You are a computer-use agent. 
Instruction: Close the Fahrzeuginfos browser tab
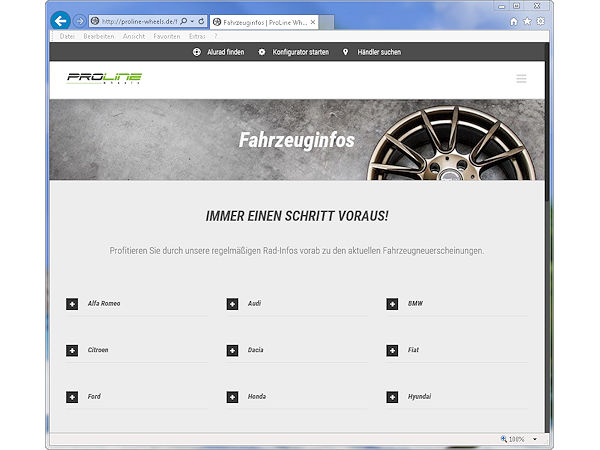(x=313, y=22)
